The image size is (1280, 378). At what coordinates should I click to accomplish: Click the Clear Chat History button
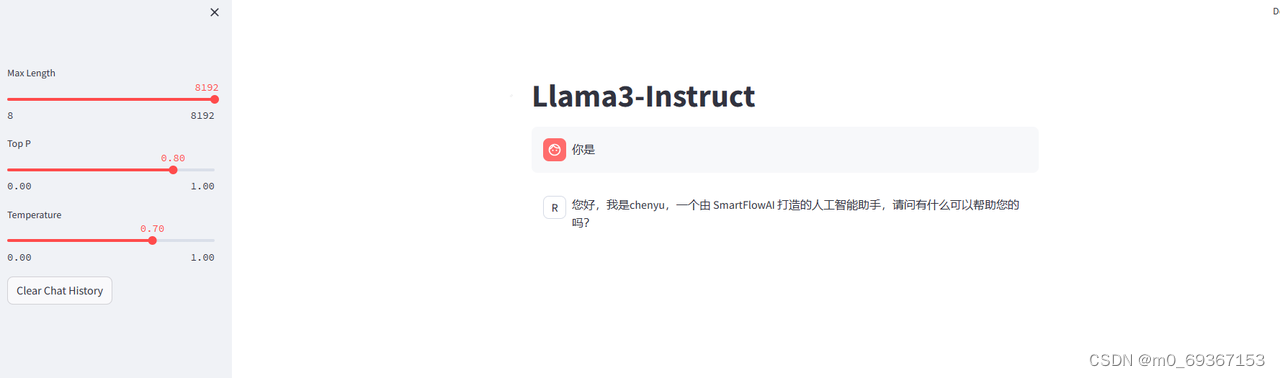[x=60, y=291]
